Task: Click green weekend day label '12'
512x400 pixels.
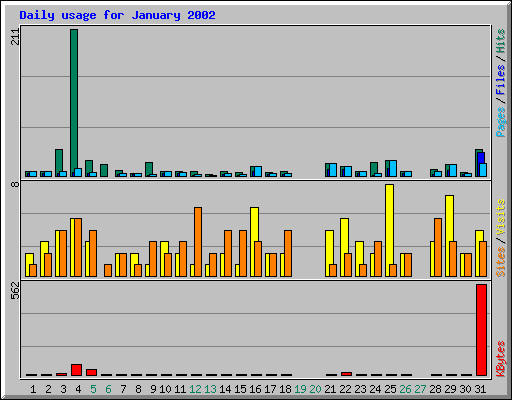Action: 195,389
